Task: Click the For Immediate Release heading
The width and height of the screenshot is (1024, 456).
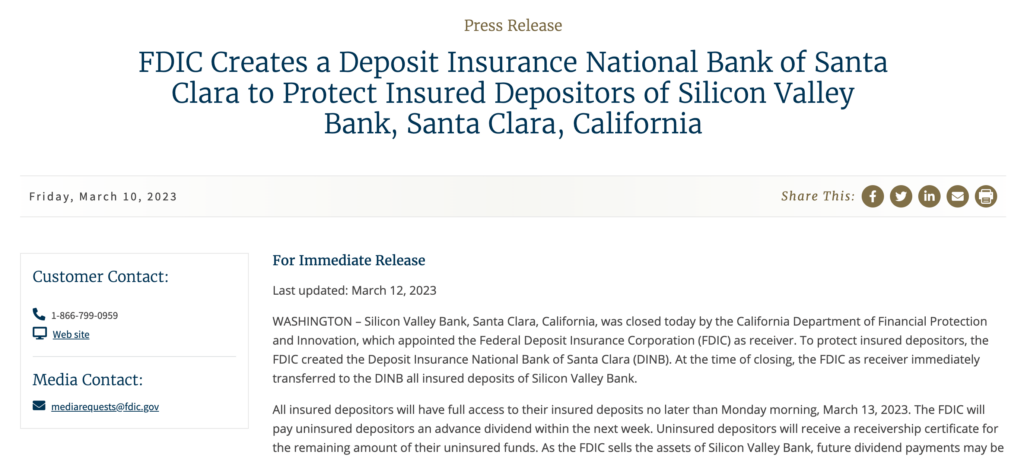Action: point(349,261)
